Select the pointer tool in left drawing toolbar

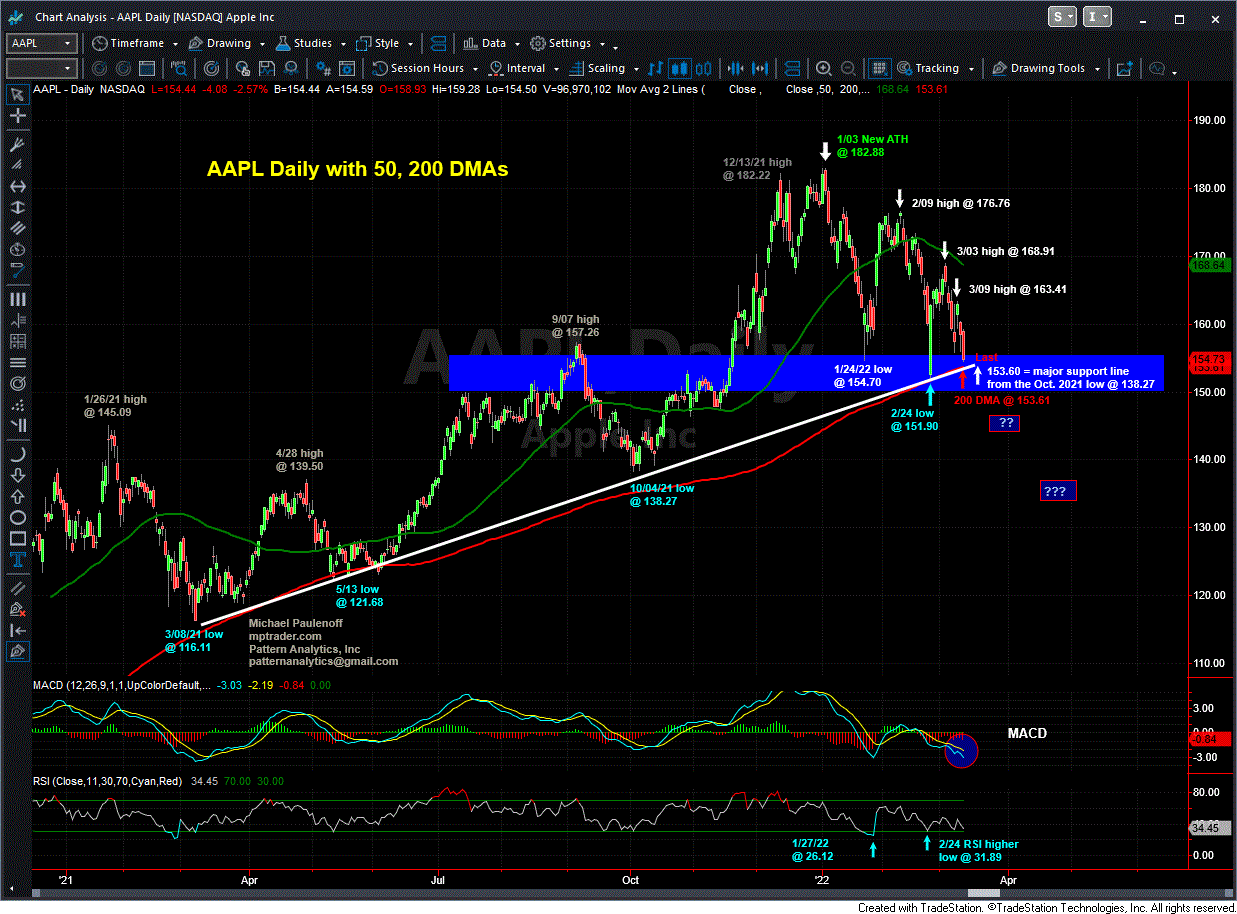pyautogui.click(x=18, y=96)
